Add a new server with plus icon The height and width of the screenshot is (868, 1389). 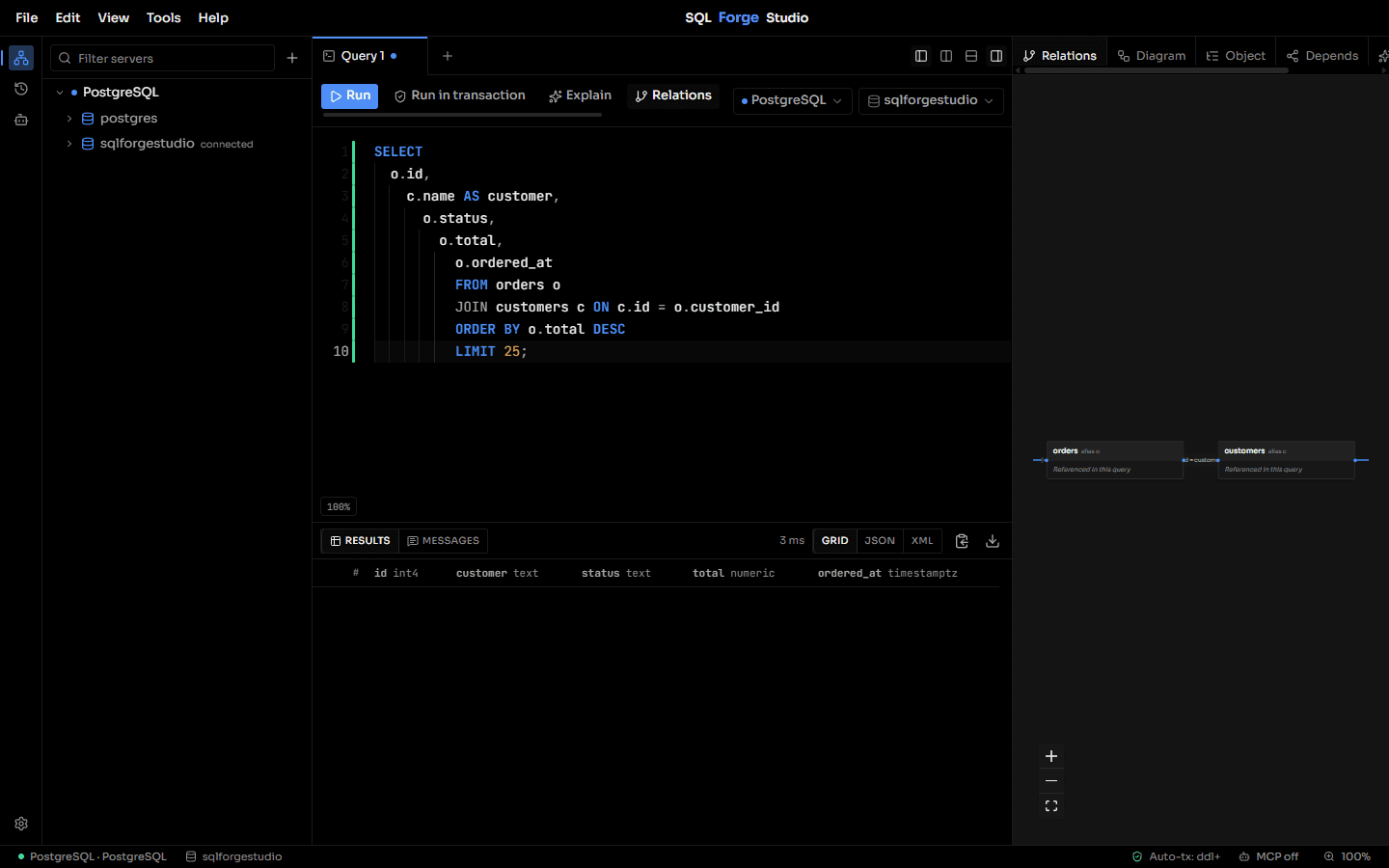pos(292,58)
